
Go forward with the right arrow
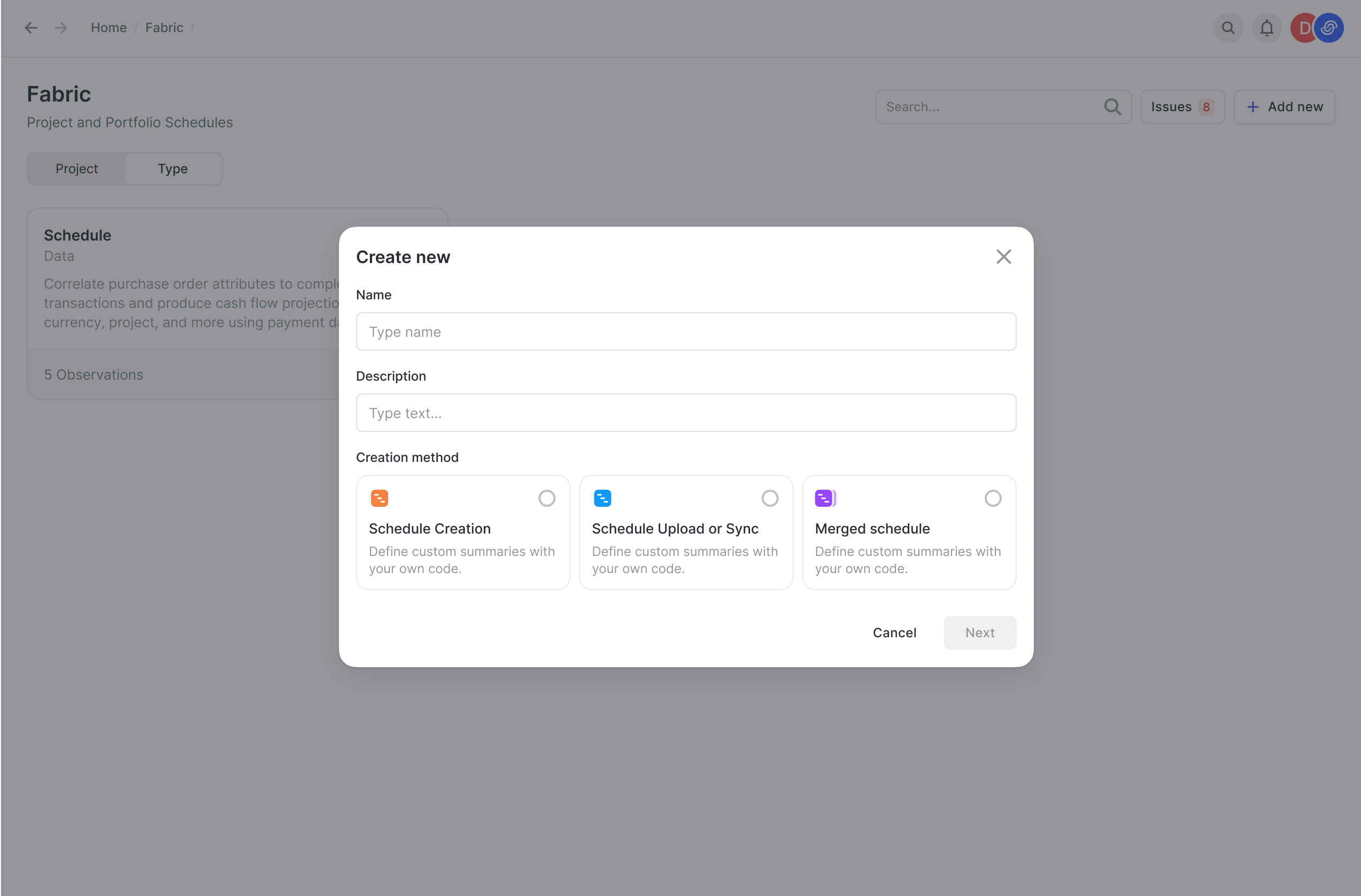coord(60,27)
